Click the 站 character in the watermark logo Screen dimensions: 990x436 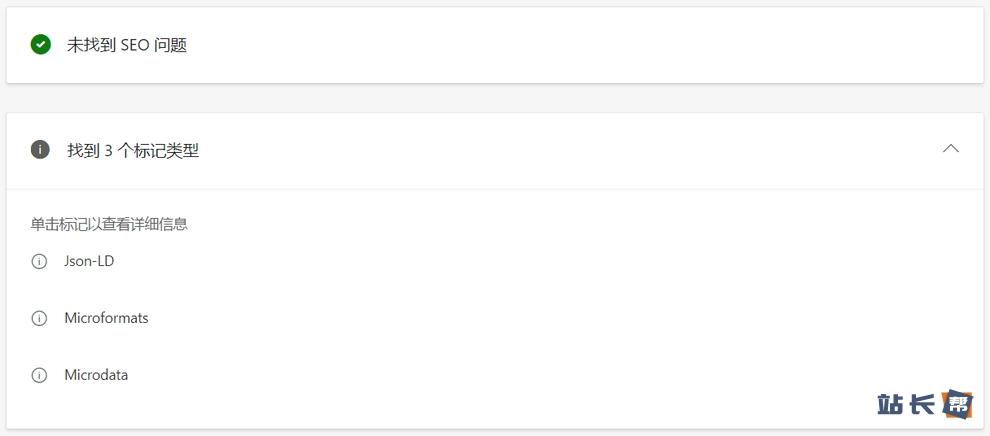[891, 404]
